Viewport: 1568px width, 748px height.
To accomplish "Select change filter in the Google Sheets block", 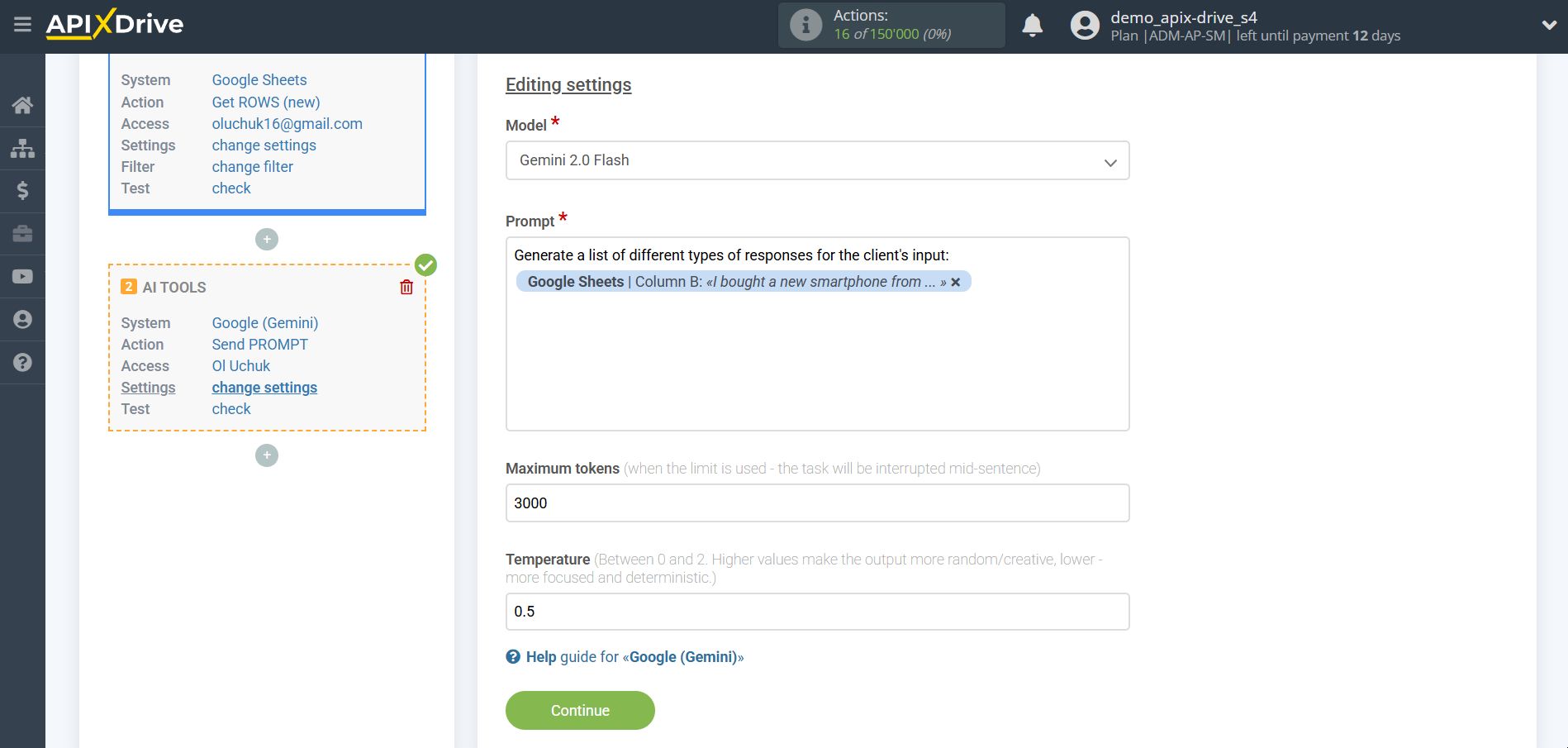I will pos(252,166).
